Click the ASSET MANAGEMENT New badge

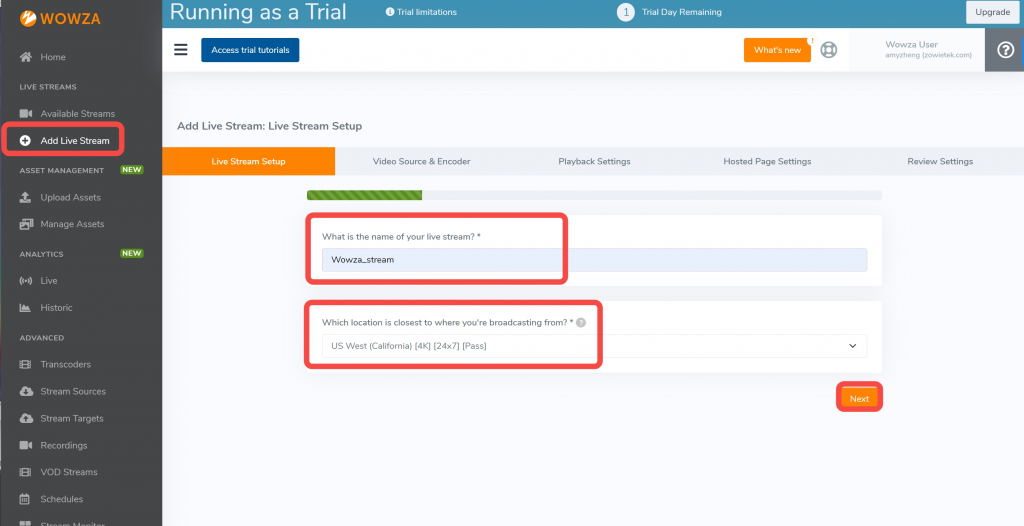tap(132, 170)
